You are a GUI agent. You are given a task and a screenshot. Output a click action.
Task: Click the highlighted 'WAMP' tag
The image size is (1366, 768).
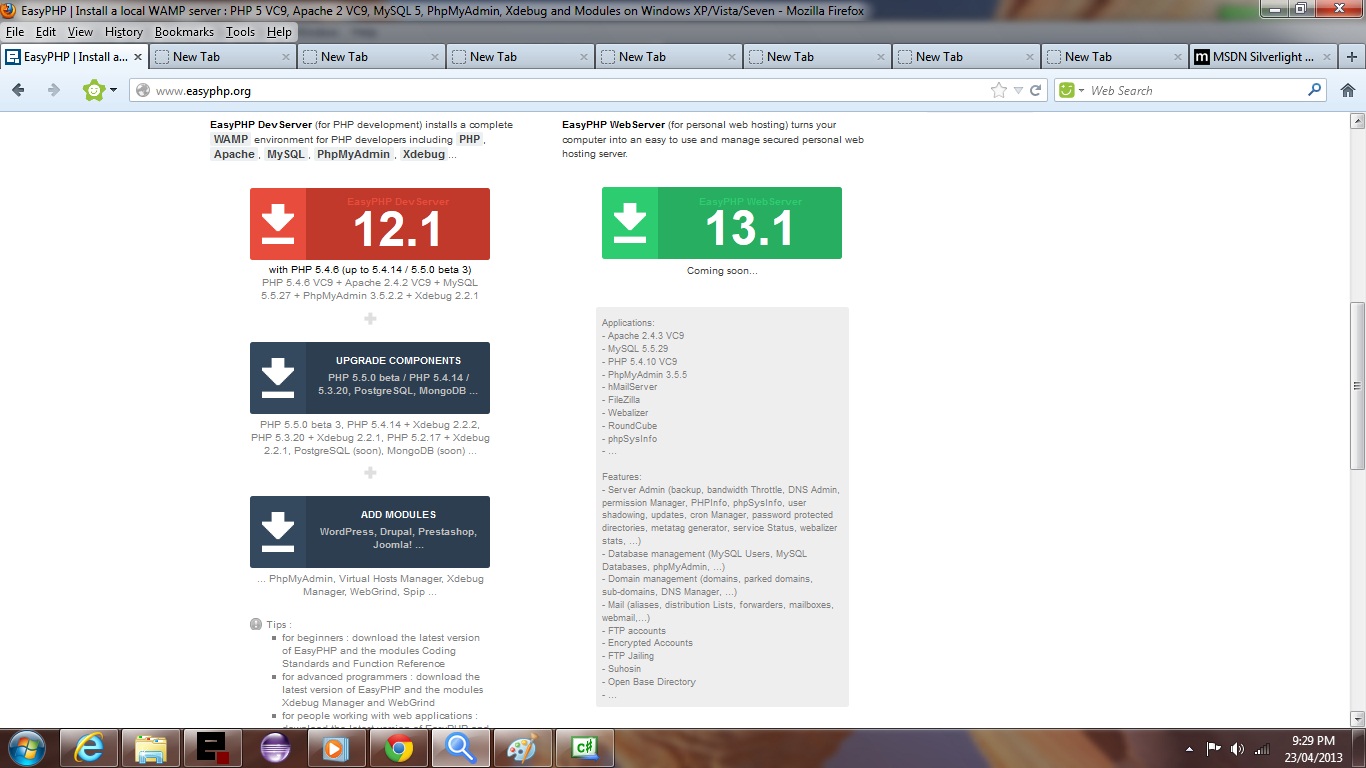pyautogui.click(x=231, y=140)
